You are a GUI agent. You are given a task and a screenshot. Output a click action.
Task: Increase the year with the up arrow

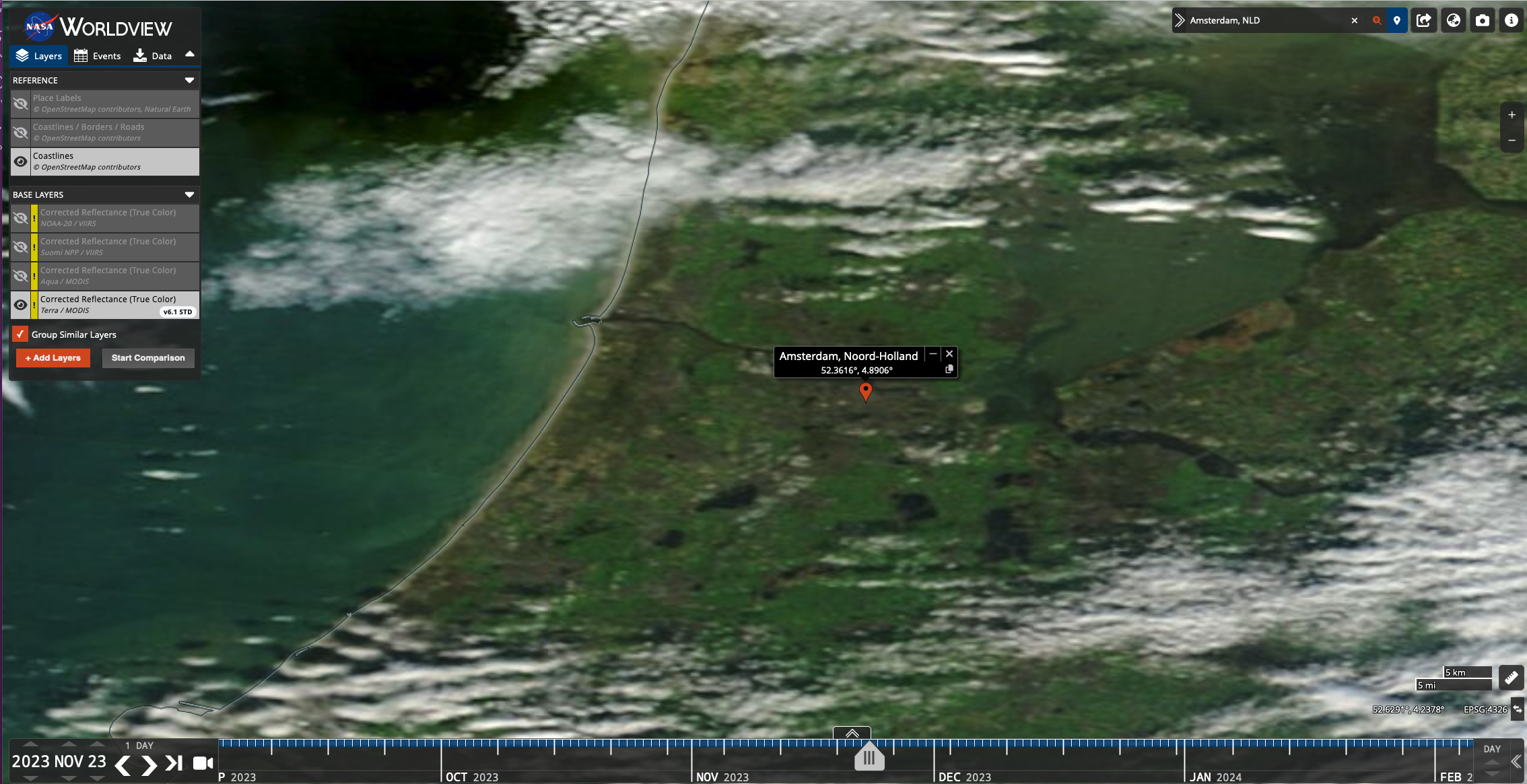click(30, 744)
